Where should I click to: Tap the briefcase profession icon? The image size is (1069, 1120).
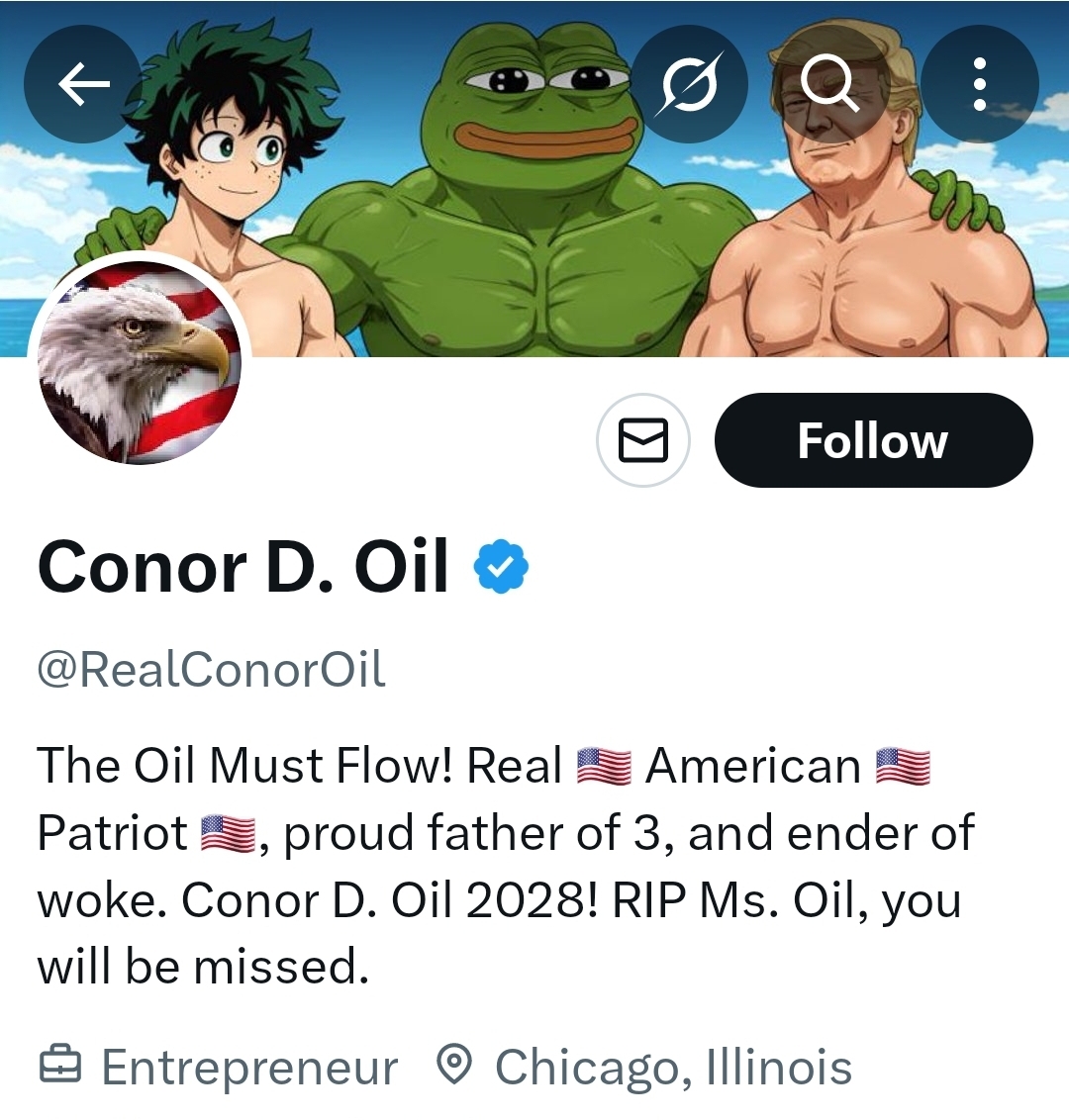[59, 1066]
